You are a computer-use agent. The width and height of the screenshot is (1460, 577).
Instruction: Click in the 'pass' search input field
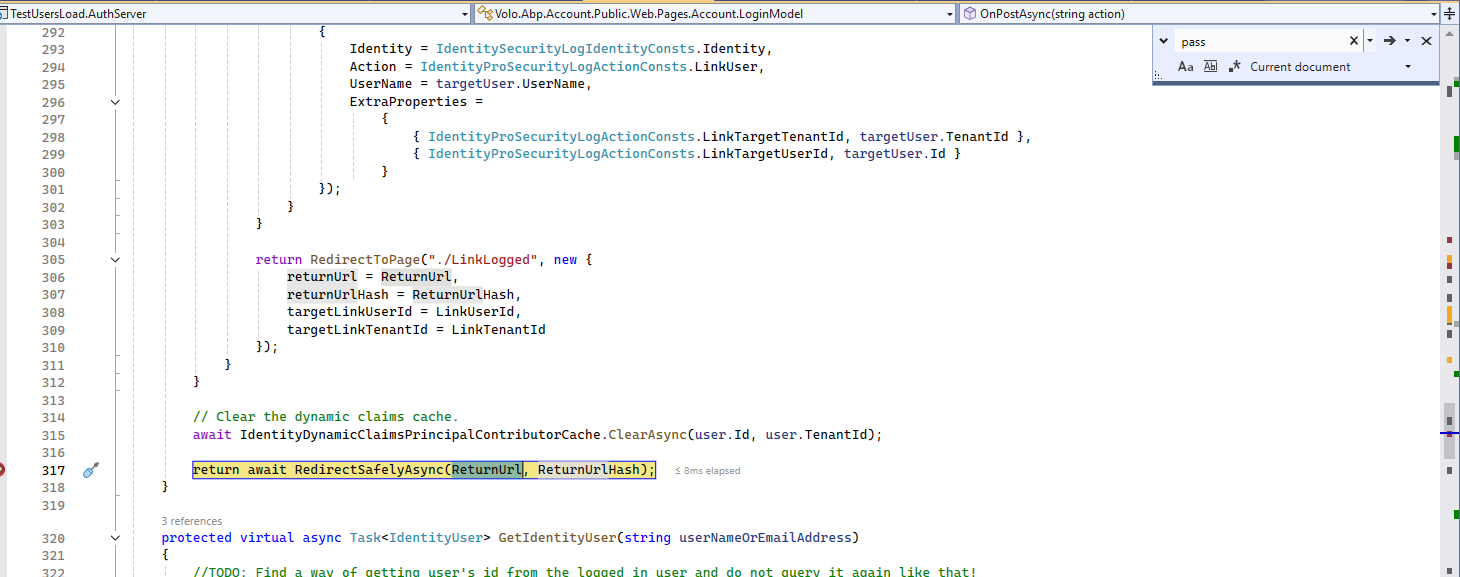[1260, 42]
